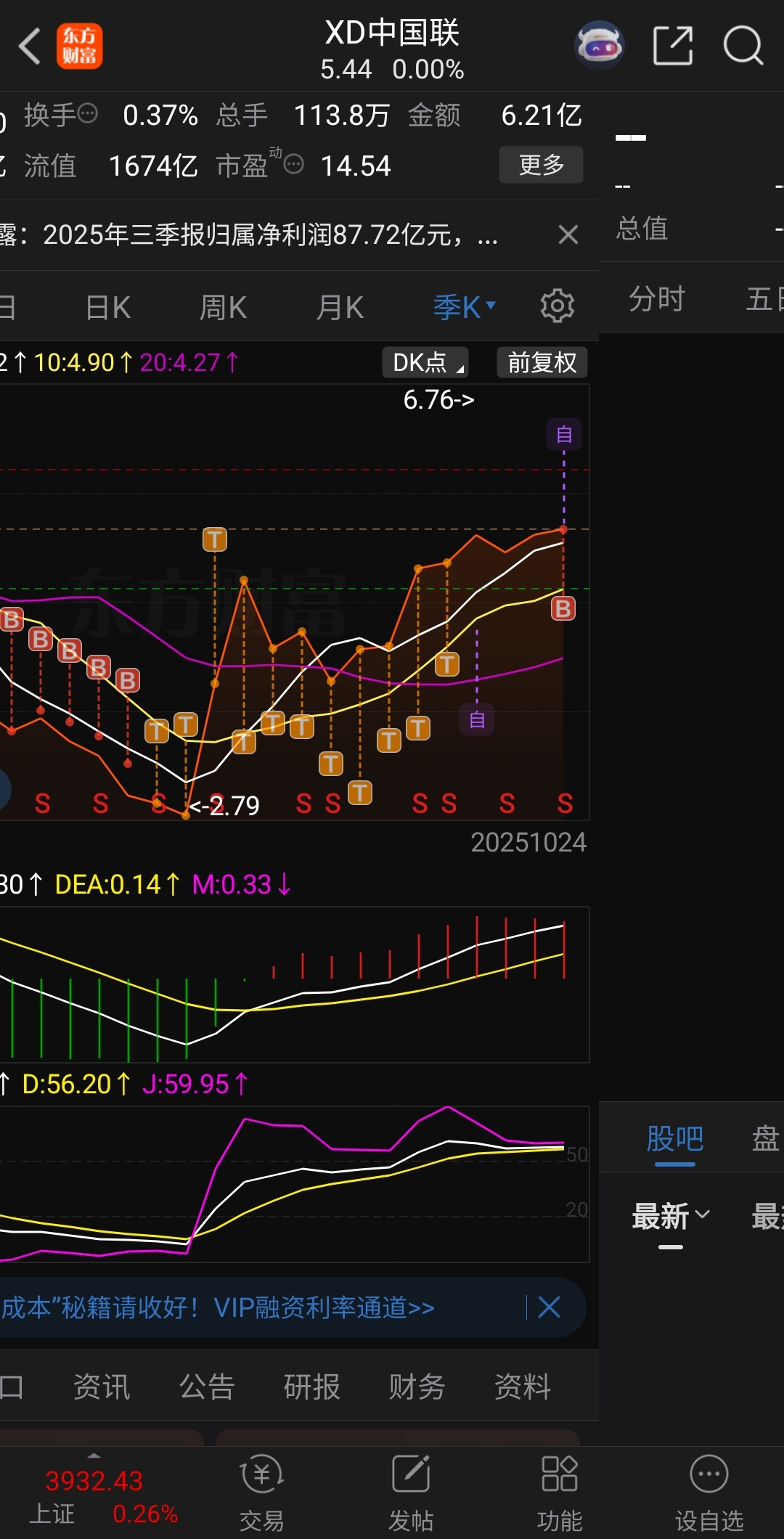Tap the M:0.33 MACD value
784x1539 pixels.
(x=242, y=884)
